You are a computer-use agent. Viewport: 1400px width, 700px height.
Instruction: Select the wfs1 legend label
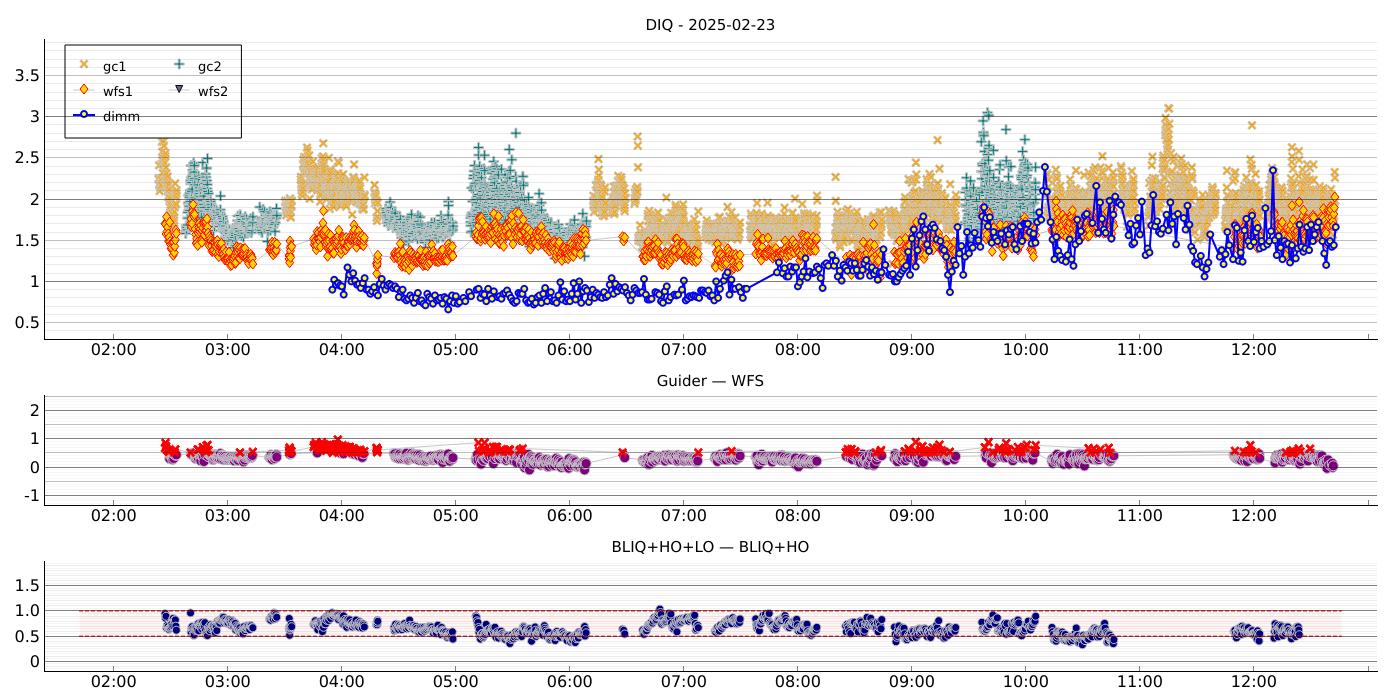click(117, 91)
